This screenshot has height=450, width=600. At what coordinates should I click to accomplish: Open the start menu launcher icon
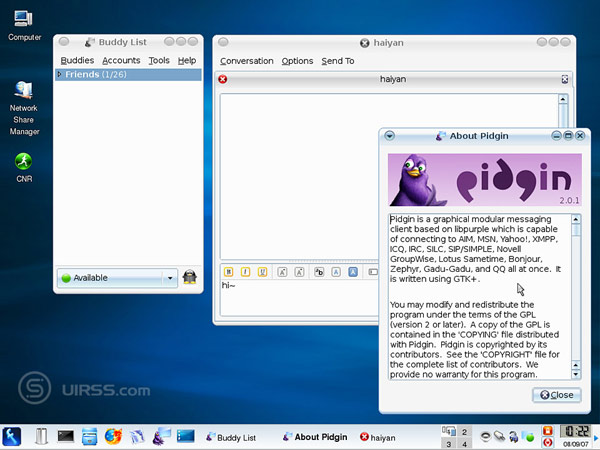pyautogui.click(x=13, y=436)
